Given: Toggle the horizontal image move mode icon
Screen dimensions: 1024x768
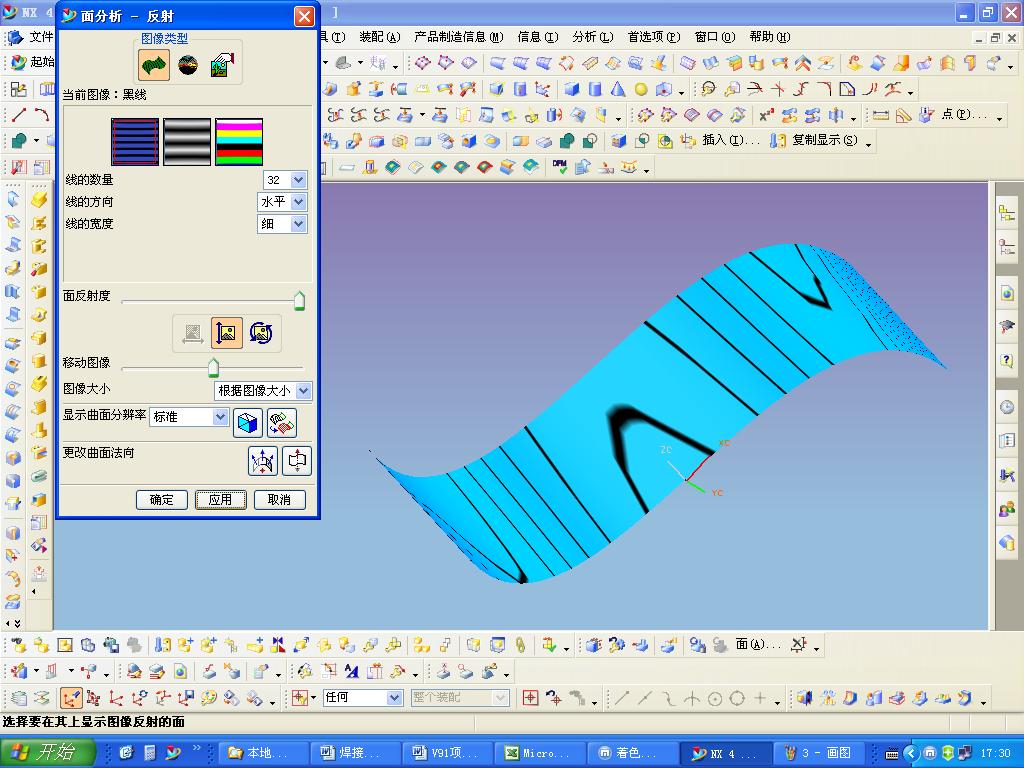Looking at the screenshot, I should (x=192, y=333).
